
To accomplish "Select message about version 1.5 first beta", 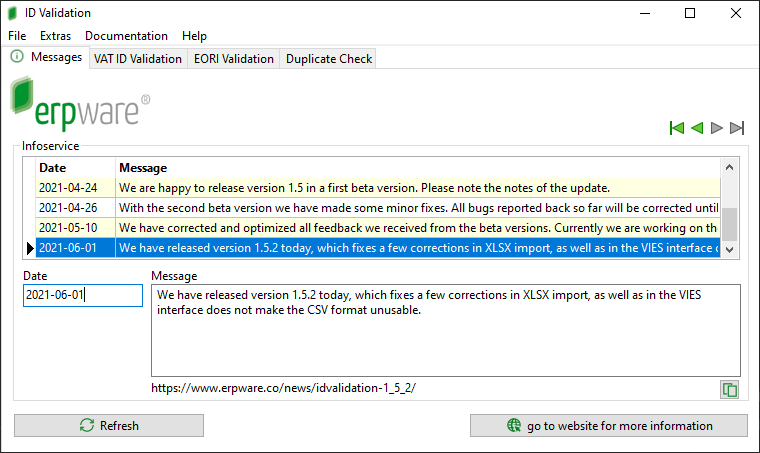I will [x=418, y=188].
